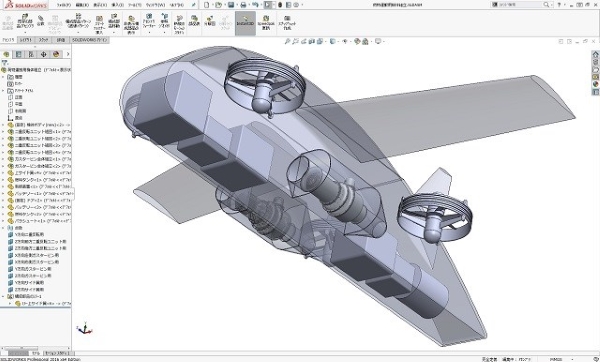600x362 pixels.
Task: Click the filter funnel above the feature tree
Action: (x=5, y=63)
